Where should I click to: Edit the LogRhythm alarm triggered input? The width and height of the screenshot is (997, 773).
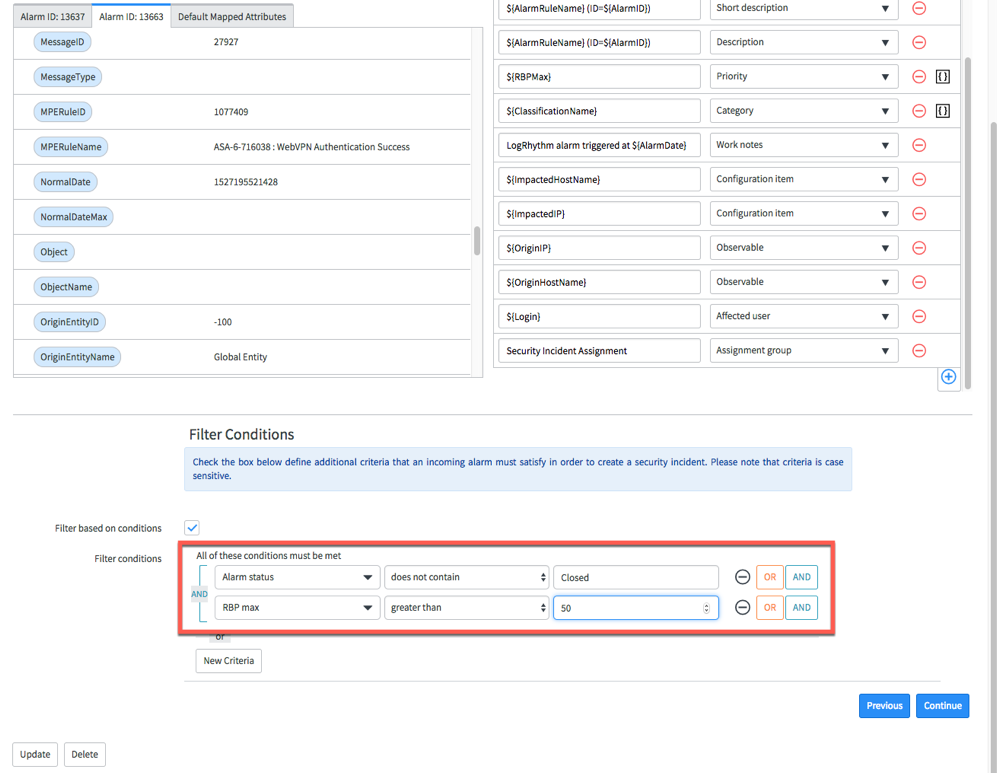point(599,146)
